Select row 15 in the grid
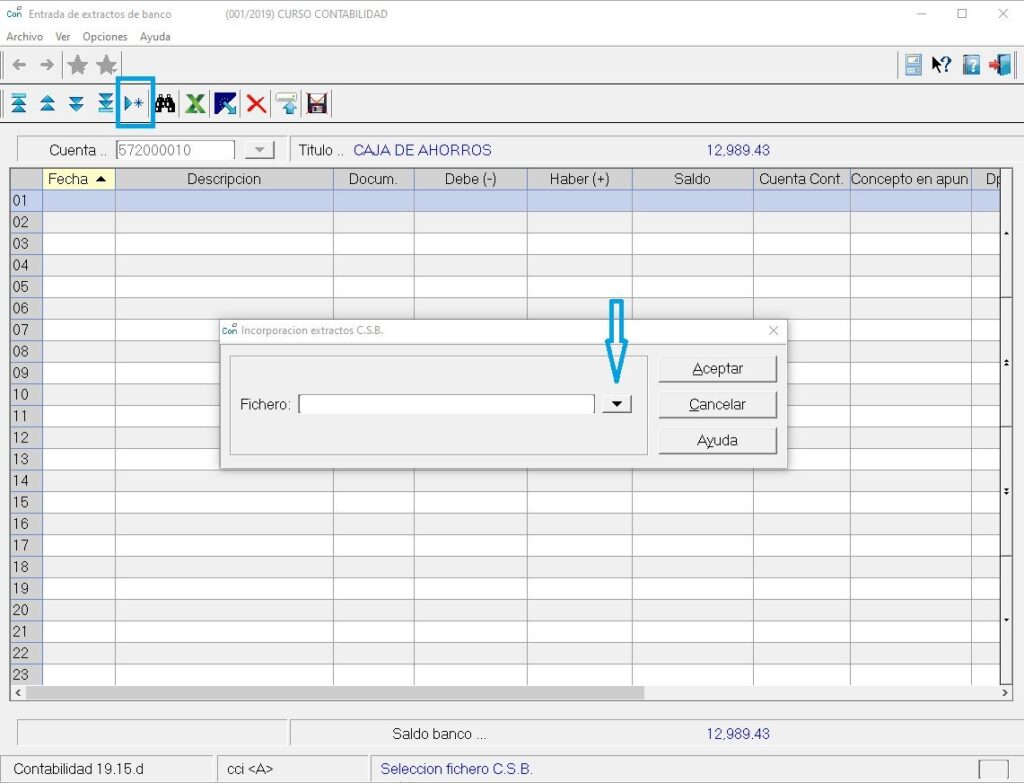1024x783 pixels. click(505, 502)
